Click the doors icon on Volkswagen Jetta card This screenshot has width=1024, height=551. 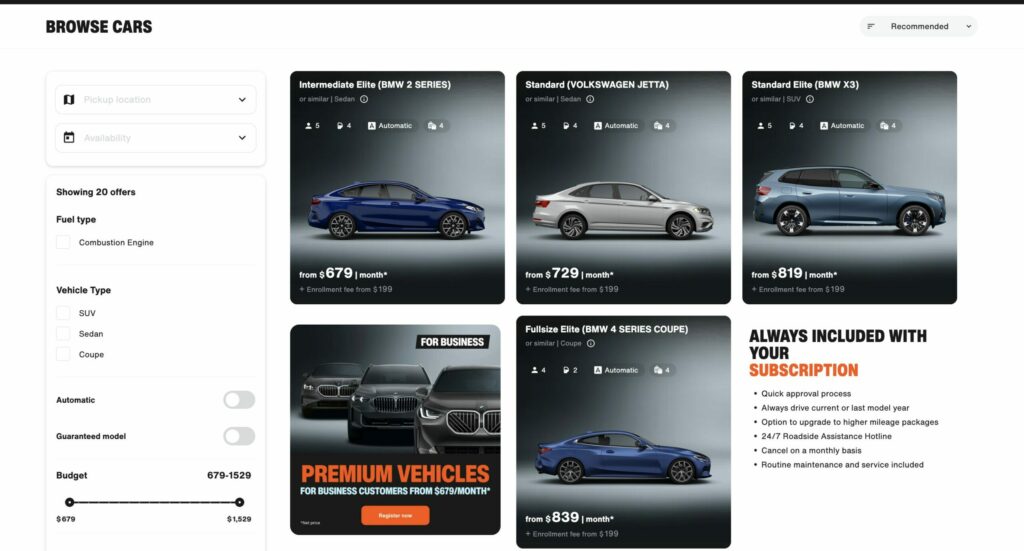point(566,126)
